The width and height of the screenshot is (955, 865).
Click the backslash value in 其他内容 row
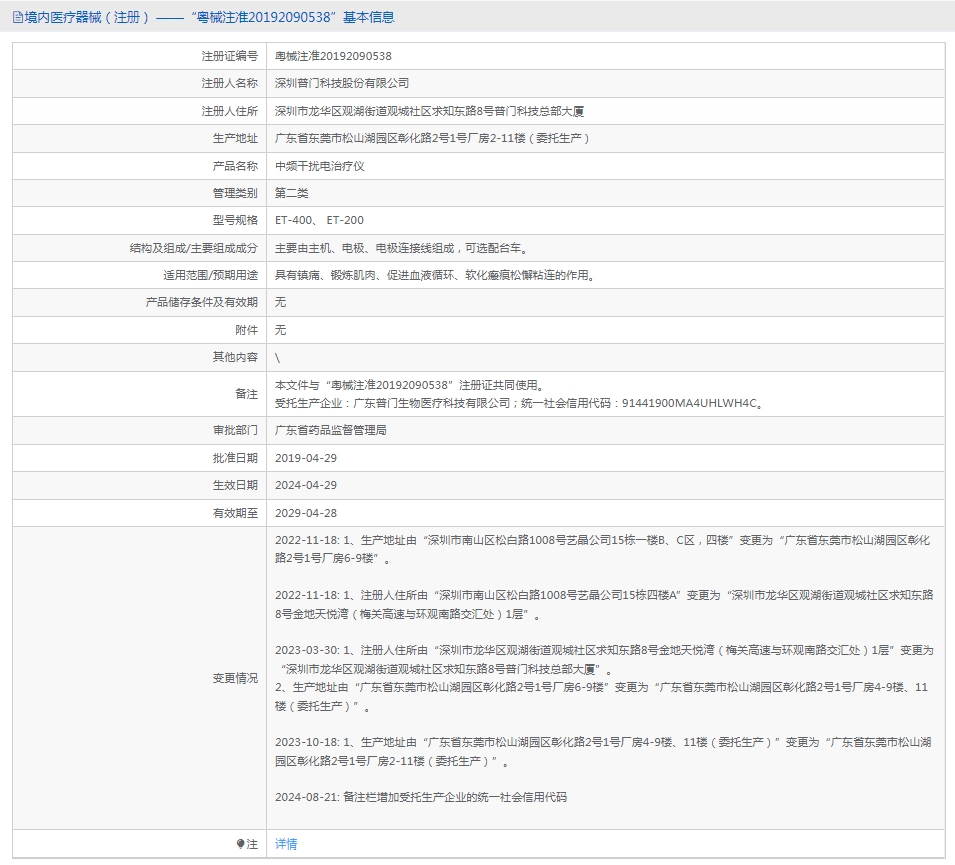pos(277,358)
